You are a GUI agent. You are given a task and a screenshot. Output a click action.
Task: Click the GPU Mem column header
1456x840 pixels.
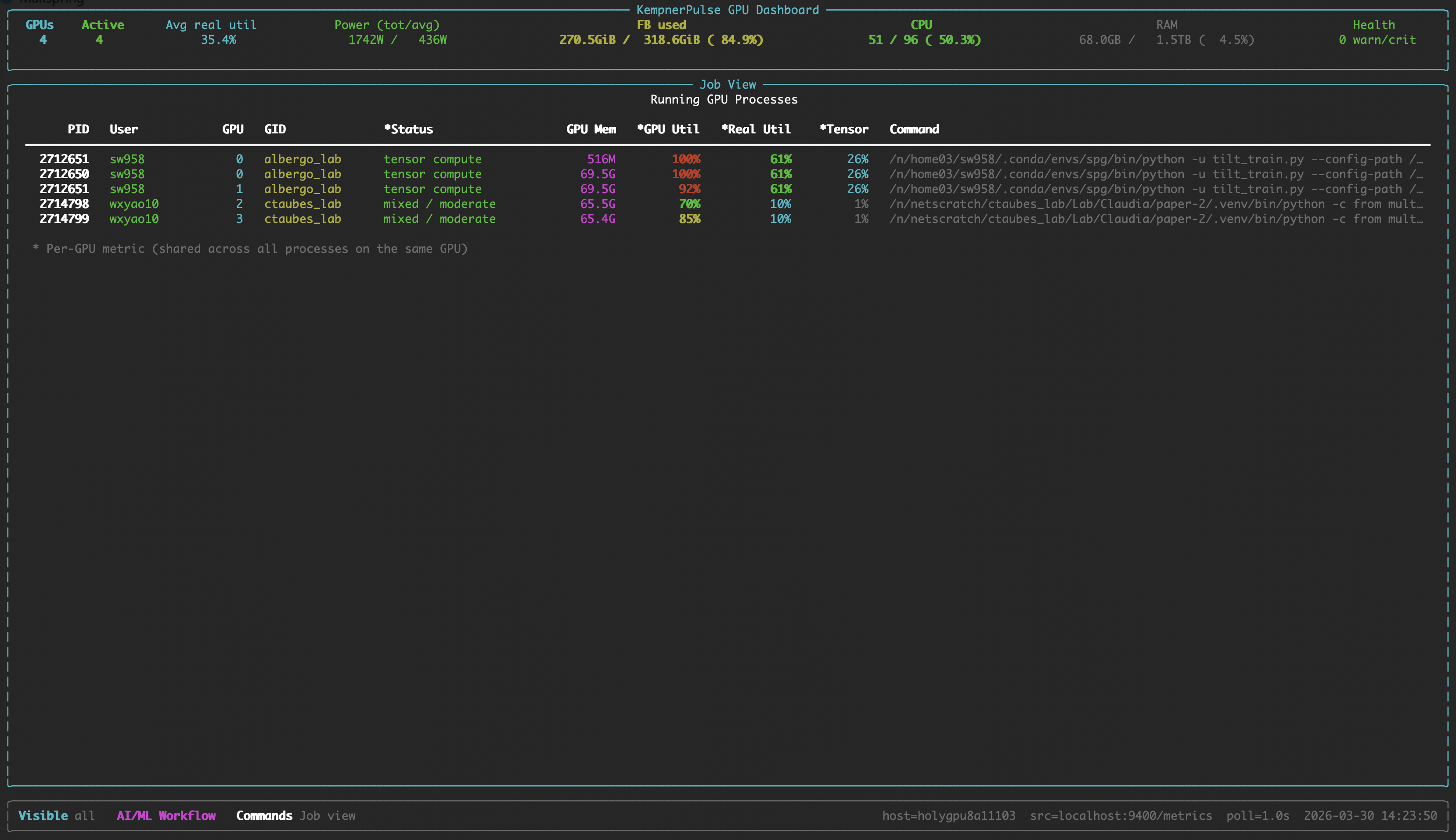coord(591,129)
